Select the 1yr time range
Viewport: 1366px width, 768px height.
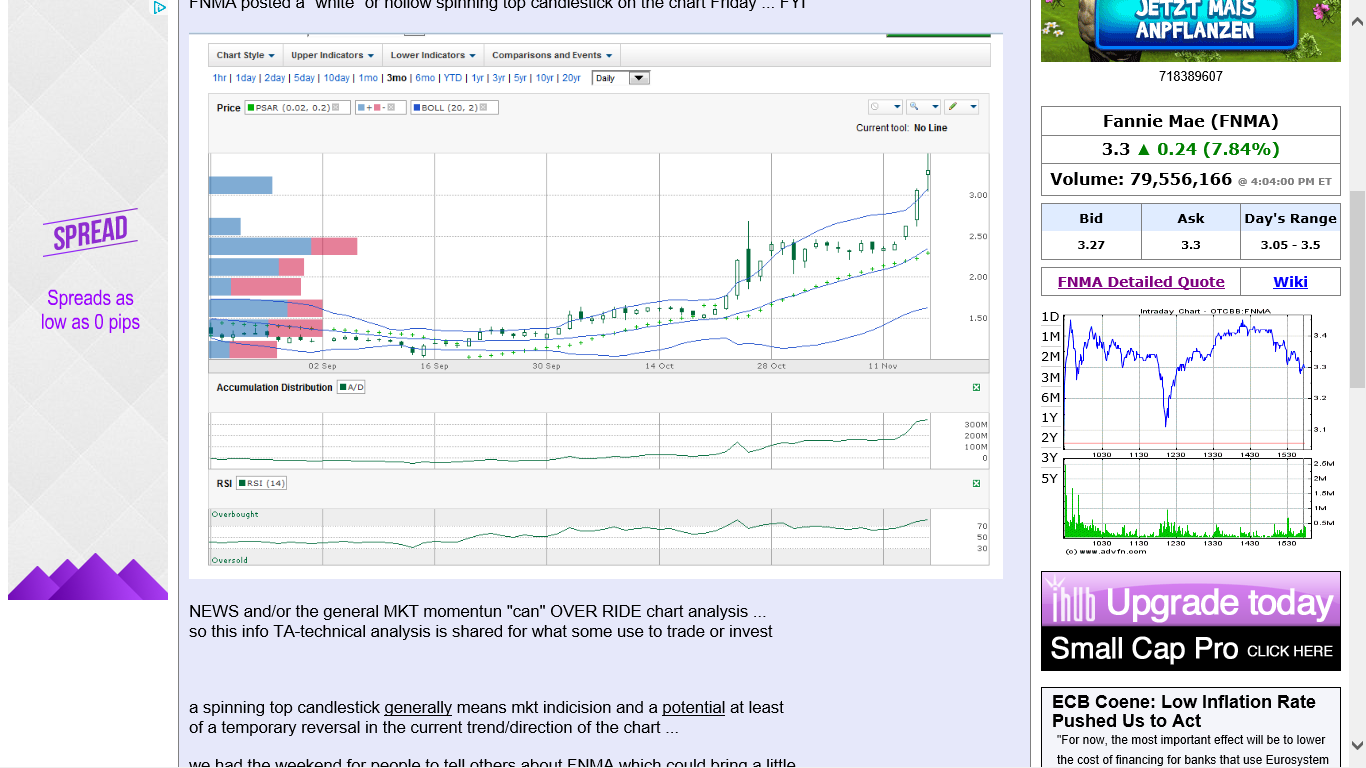[x=478, y=78]
